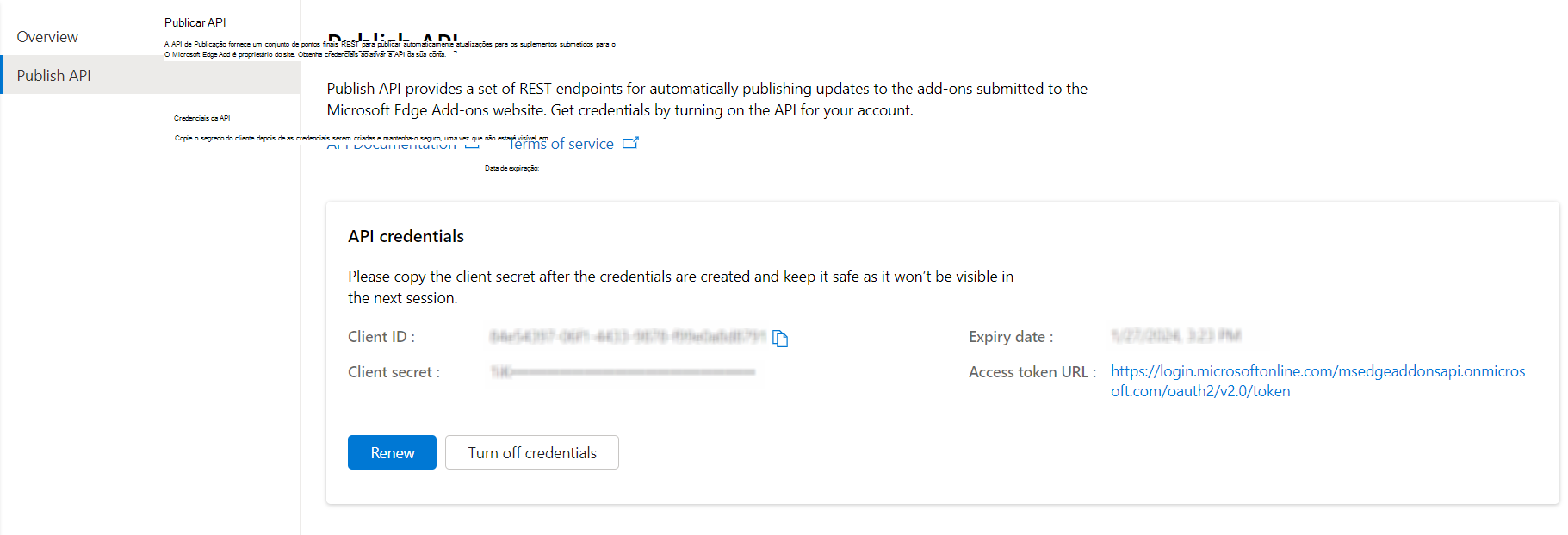Click the "Access token URL :" label
1568x535 pixels.
pyautogui.click(x=1032, y=372)
